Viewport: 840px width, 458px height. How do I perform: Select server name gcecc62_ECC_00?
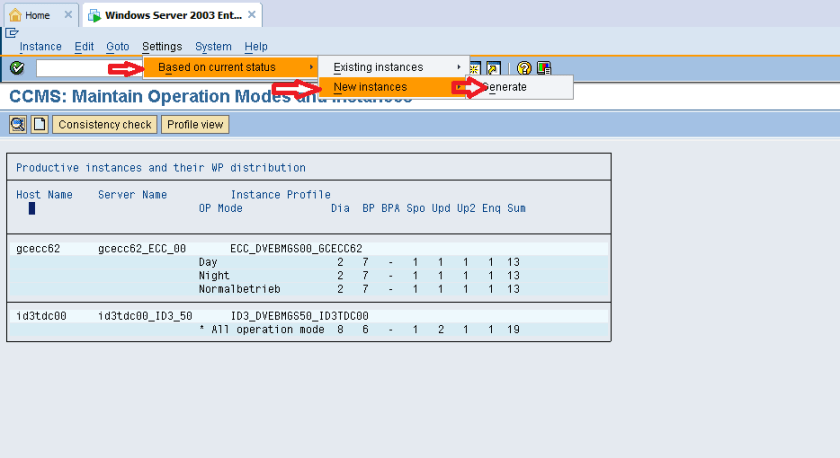142,249
